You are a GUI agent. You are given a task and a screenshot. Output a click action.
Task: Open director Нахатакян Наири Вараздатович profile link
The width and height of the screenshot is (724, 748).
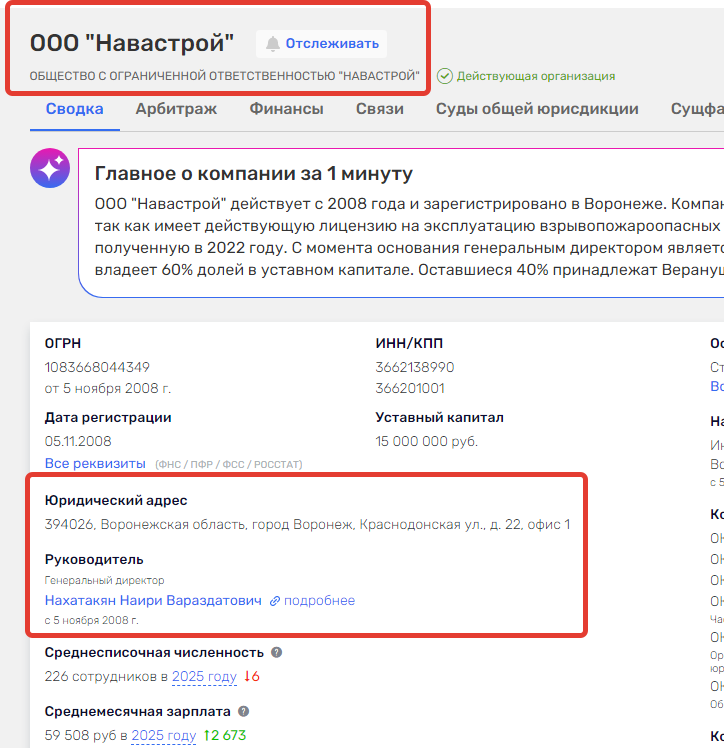(153, 601)
